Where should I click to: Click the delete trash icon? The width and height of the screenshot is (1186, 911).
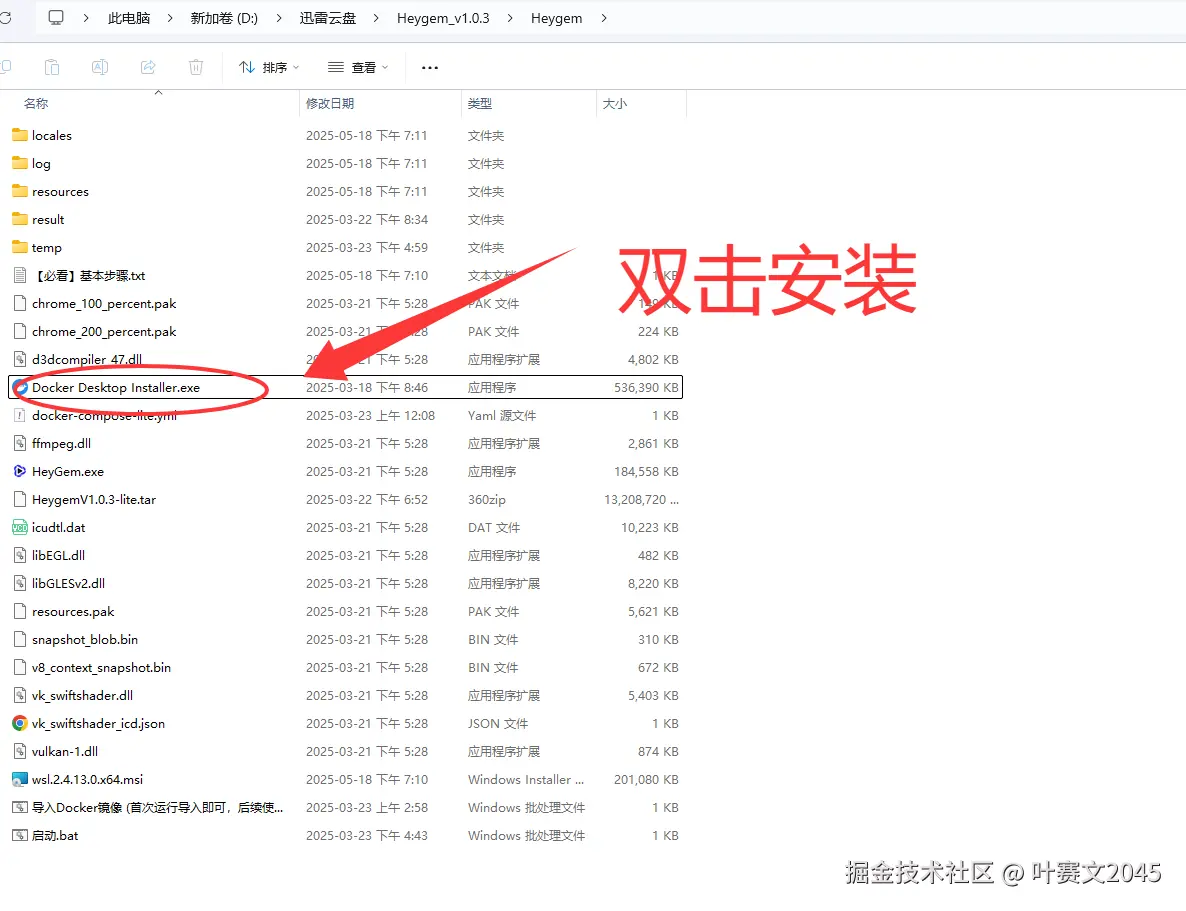tap(196, 67)
